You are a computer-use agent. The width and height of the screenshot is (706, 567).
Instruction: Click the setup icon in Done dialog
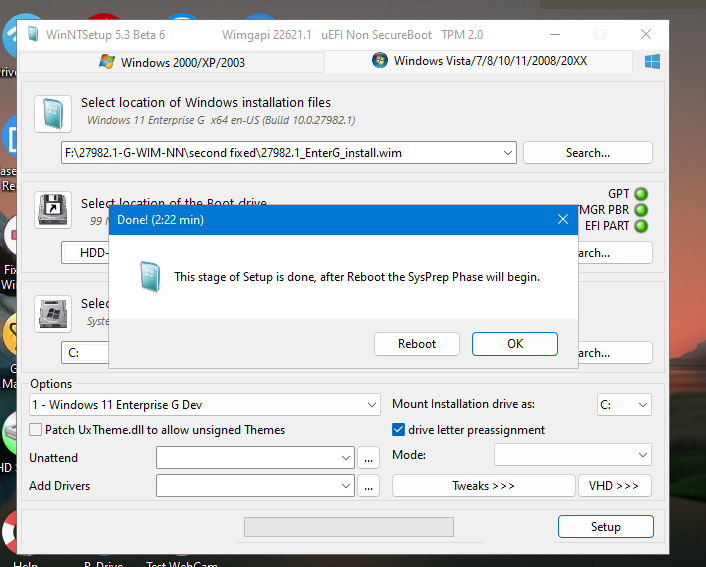click(x=150, y=277)
